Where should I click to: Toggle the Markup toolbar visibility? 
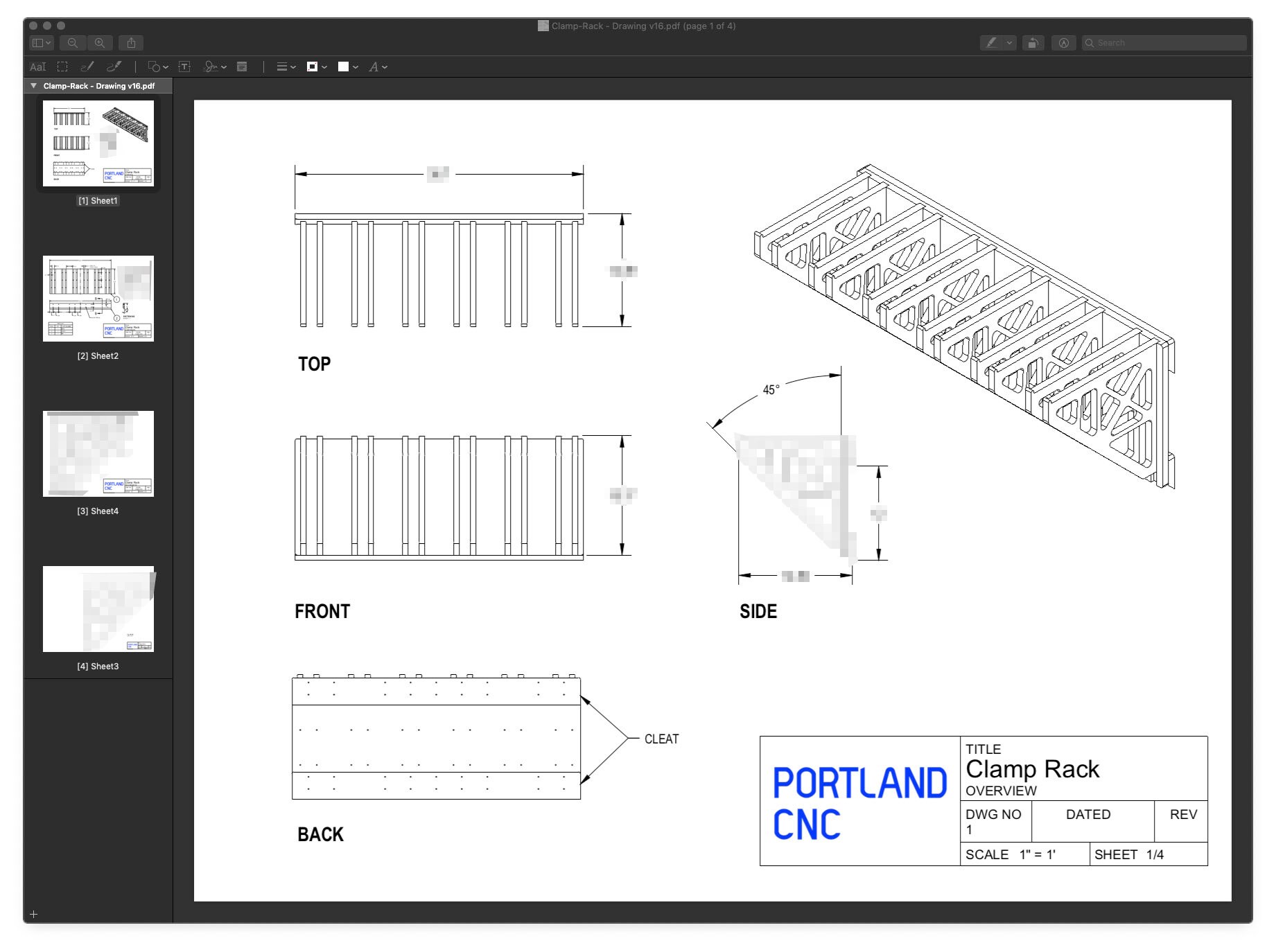click(1063, 42)
